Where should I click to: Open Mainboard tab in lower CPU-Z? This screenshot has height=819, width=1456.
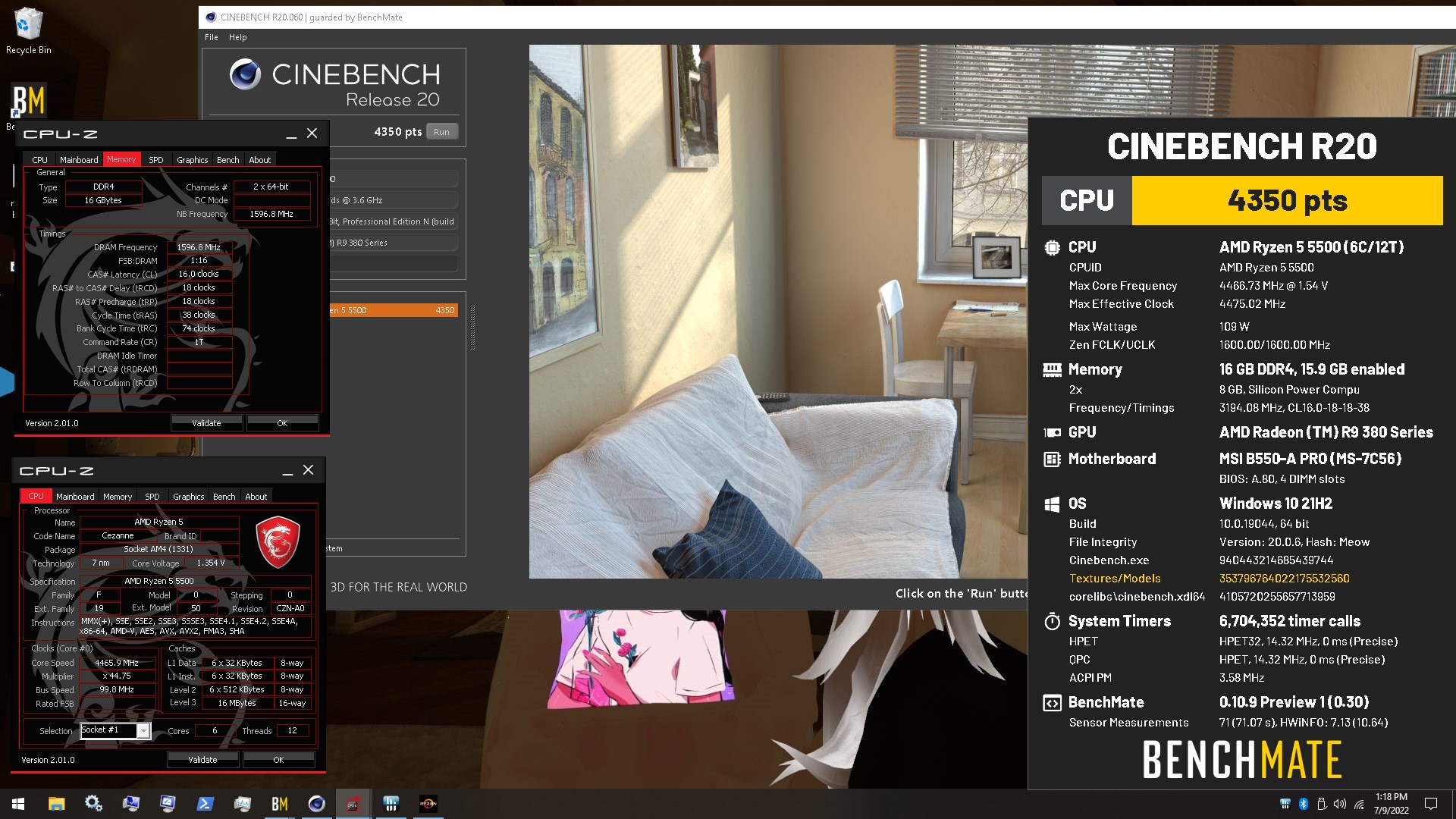tap(75, 497)
